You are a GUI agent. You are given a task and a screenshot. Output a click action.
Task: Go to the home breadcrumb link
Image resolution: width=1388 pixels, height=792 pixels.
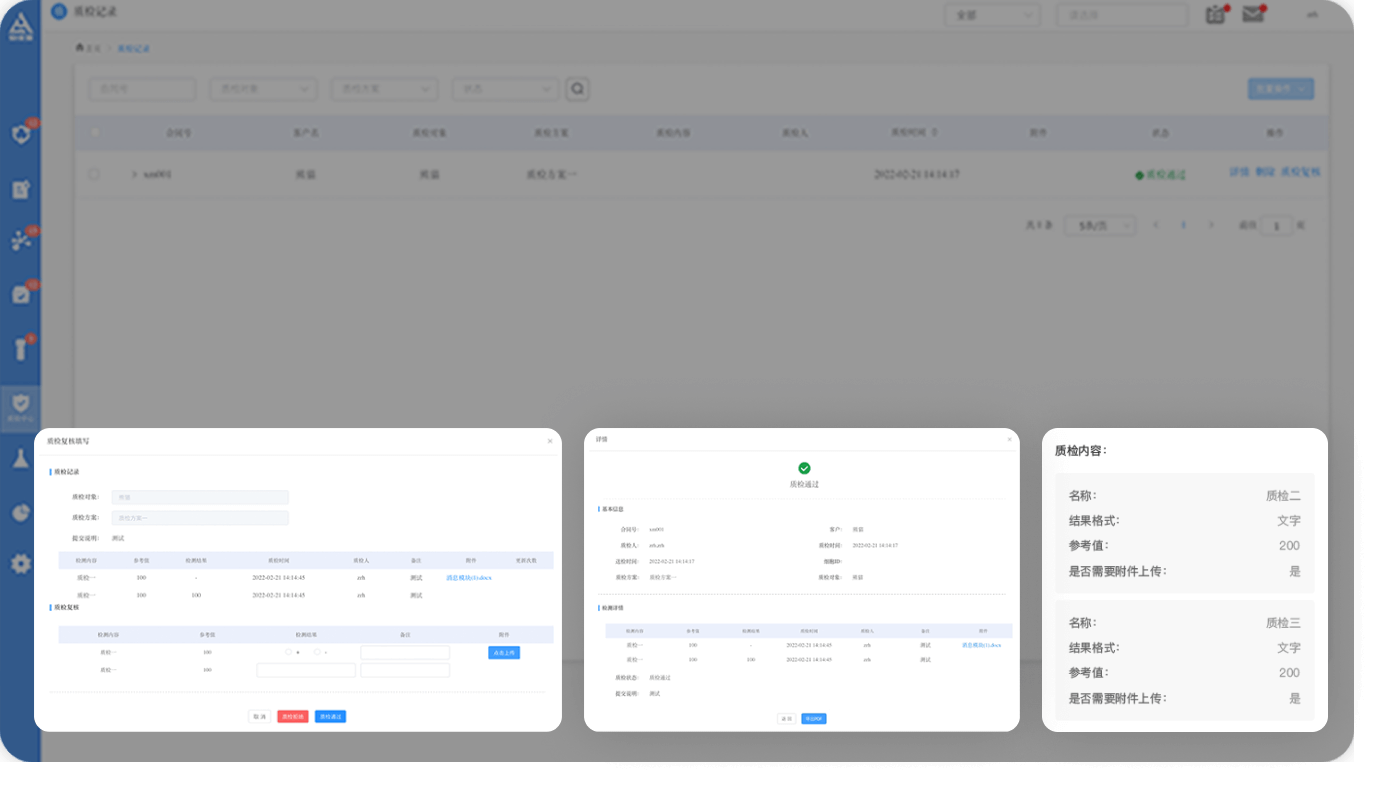(x=88, y=48)
